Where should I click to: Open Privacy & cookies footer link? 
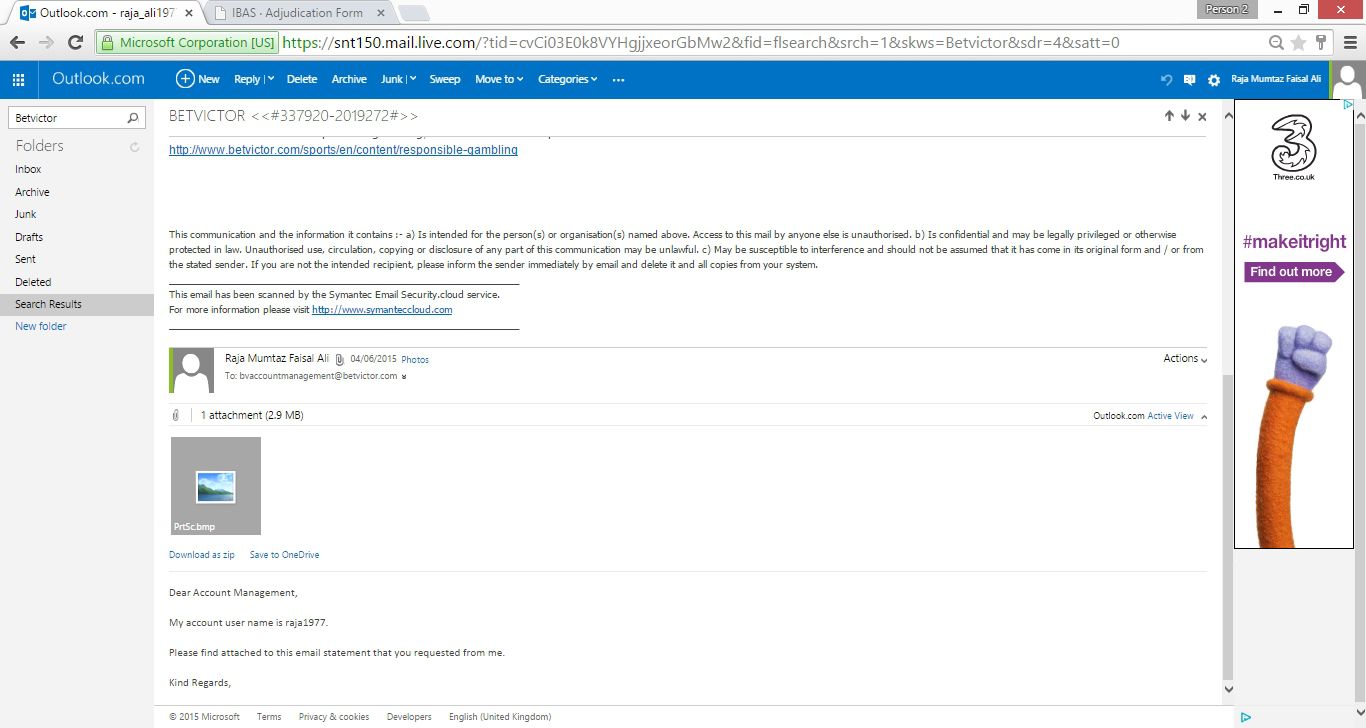(334, 717)
